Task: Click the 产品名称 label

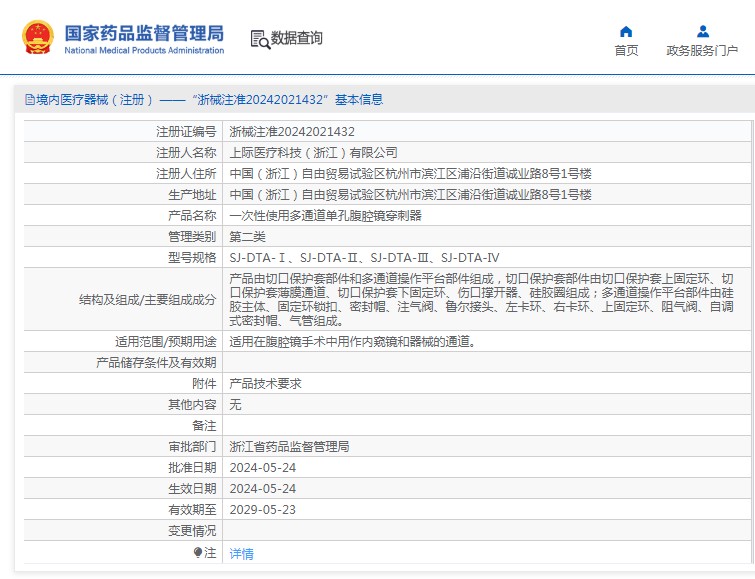Action: pyautogui.click(x=192, y=215)
